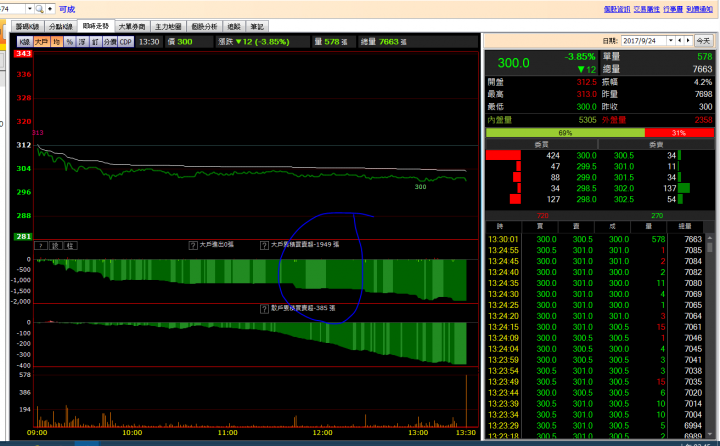Click the red 31% outer volume bar
This screenshot has height=446, width=720.
(679, 133)
